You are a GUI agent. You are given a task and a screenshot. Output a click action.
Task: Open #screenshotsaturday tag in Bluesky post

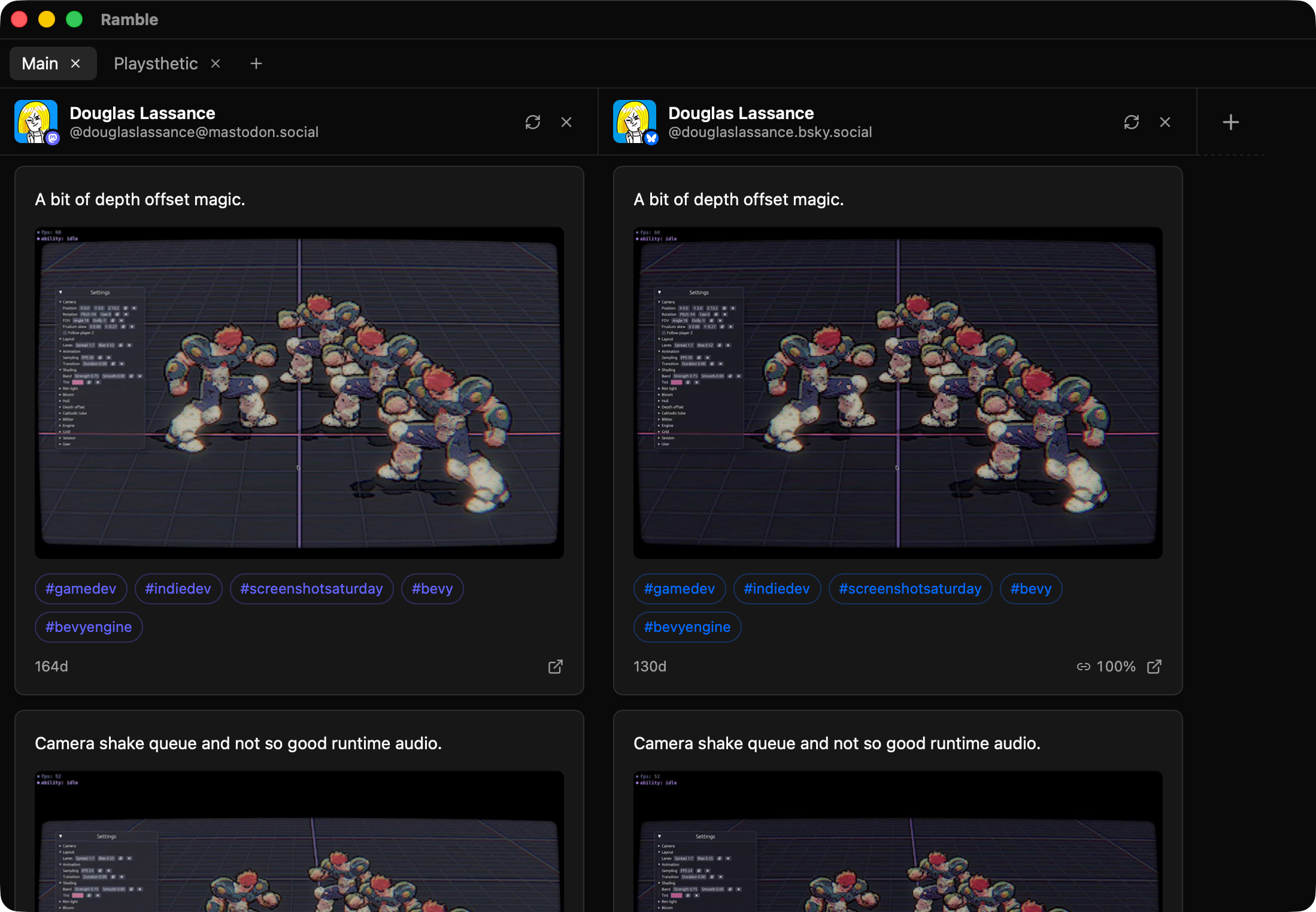(x=911, y=589)
